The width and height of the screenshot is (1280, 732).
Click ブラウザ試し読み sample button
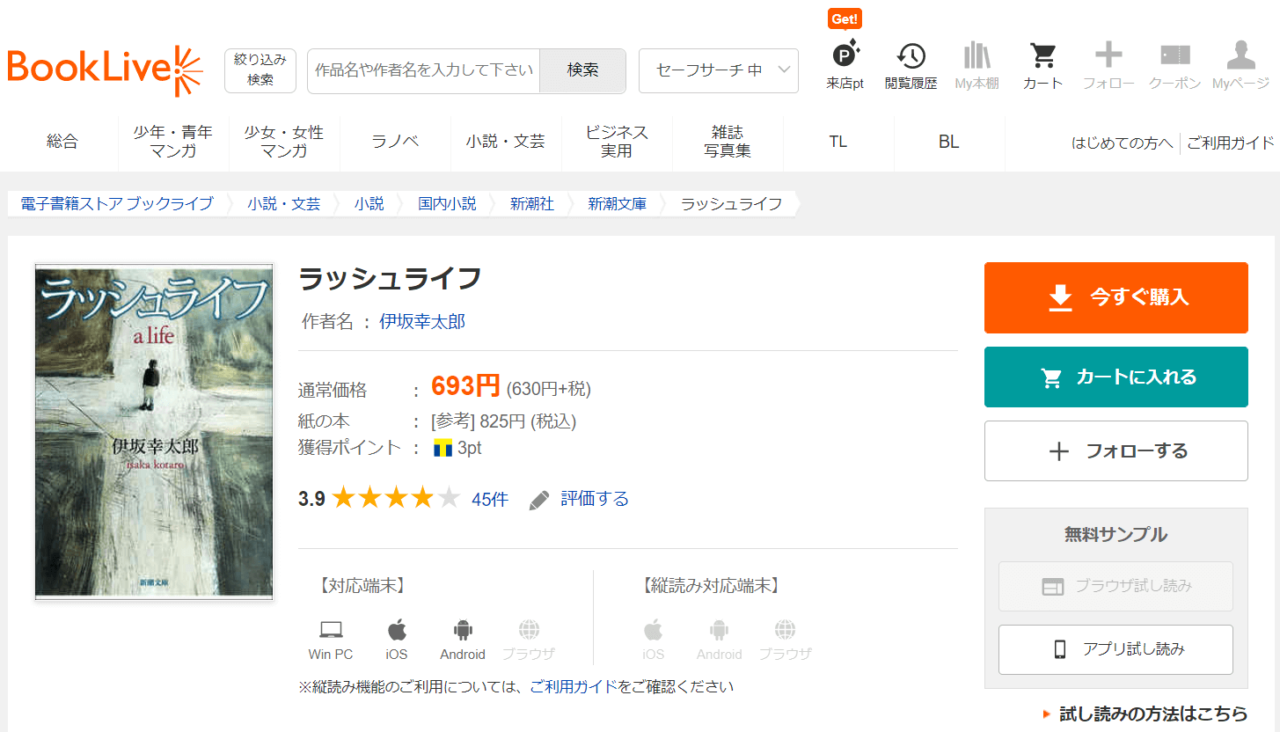[1116, 586]
